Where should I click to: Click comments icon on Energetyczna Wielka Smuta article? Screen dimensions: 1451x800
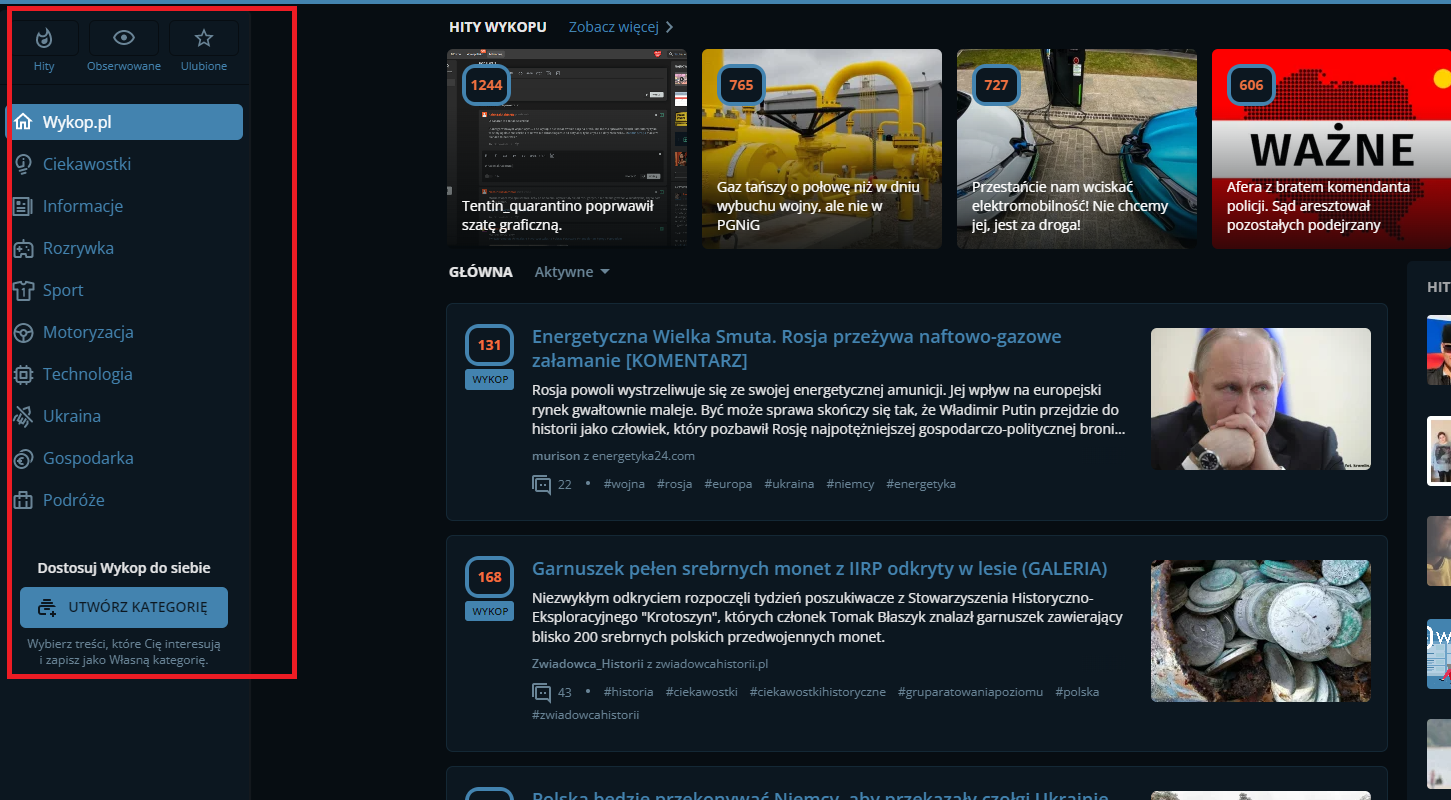tap(542, 485)
